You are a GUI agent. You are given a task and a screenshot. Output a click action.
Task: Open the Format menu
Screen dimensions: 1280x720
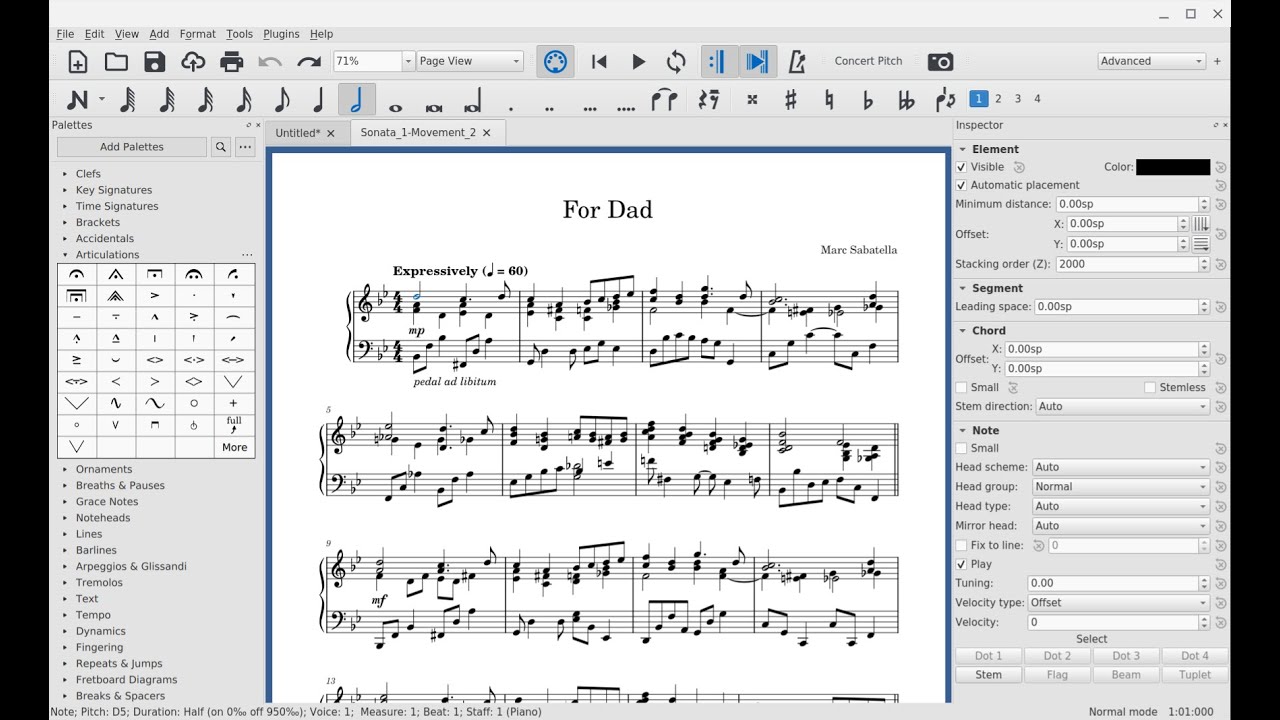197,34
